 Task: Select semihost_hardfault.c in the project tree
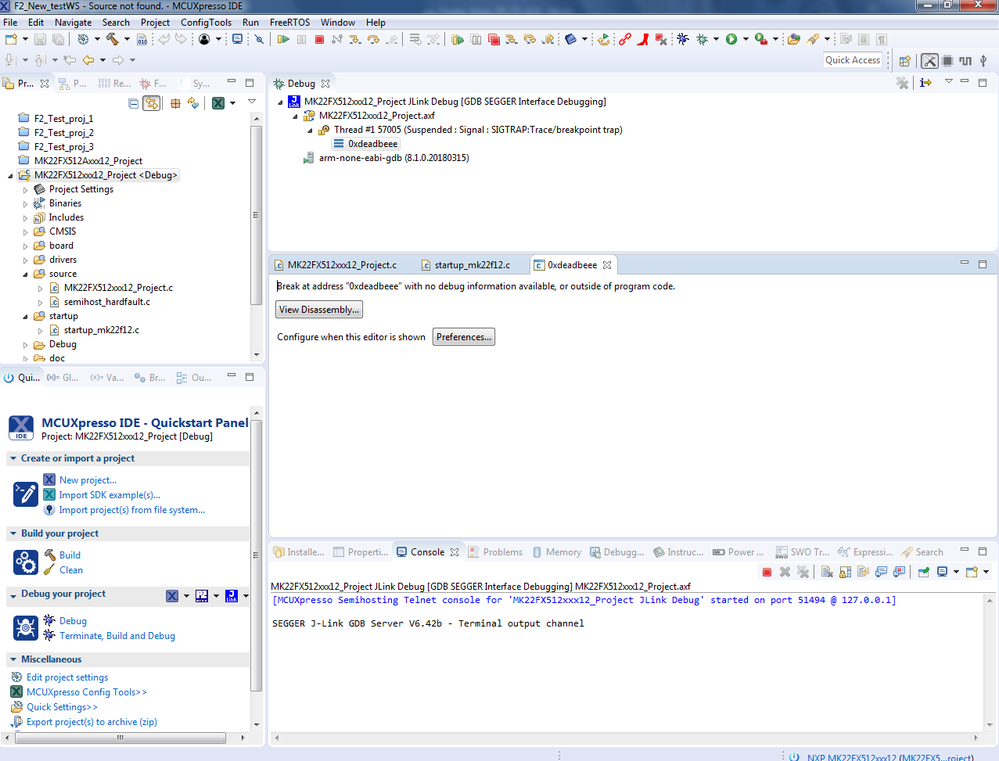tap(107, 302)
